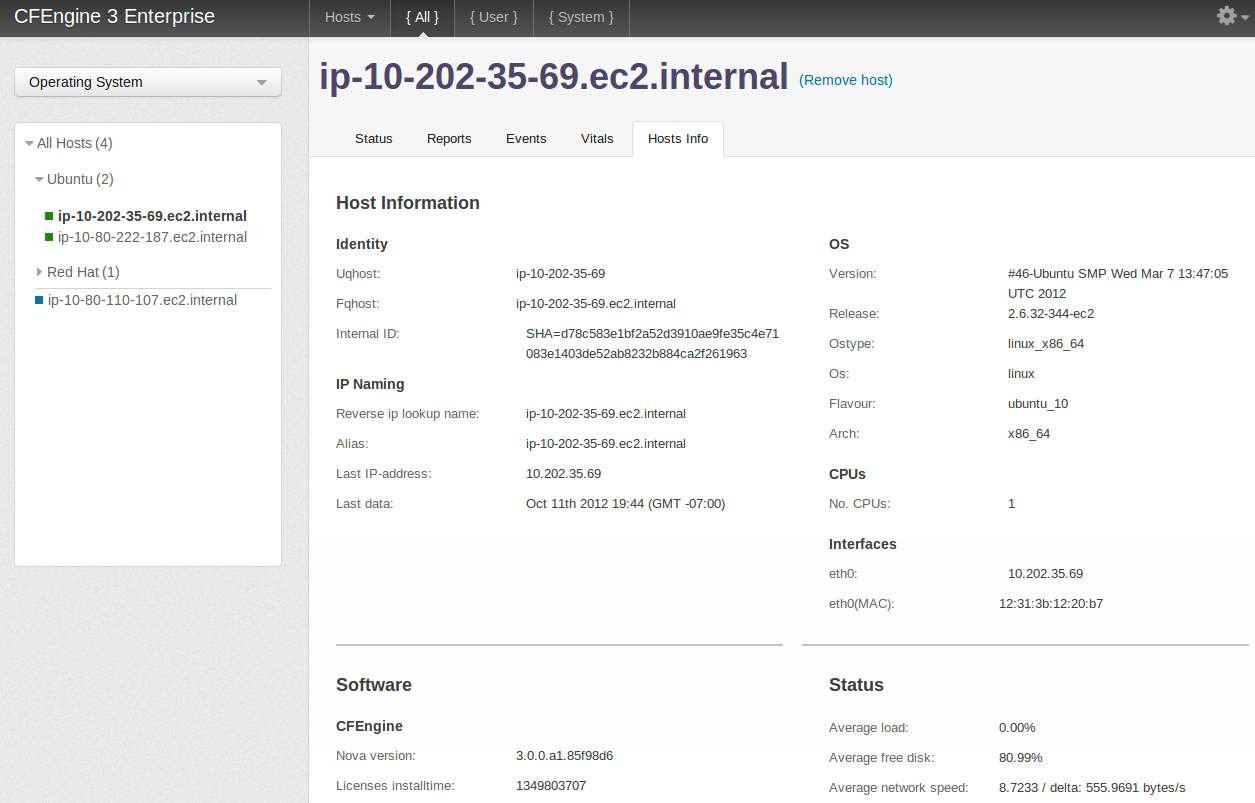This screenshot has width=1255, height=803.
Task: Click the Software section heading
Action: point(374,685)
